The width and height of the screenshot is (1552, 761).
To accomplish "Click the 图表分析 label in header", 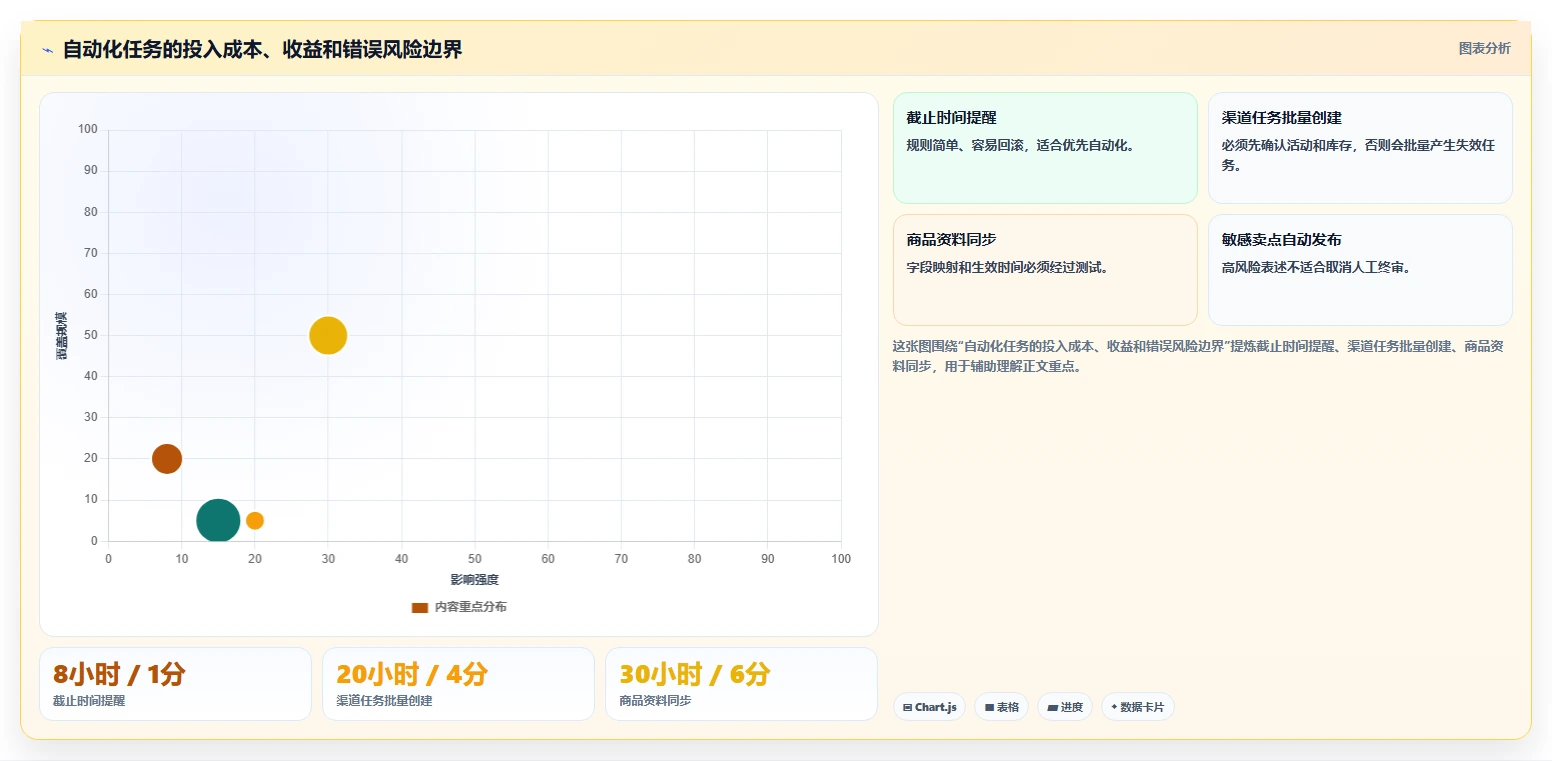I will pos(1484,48).
